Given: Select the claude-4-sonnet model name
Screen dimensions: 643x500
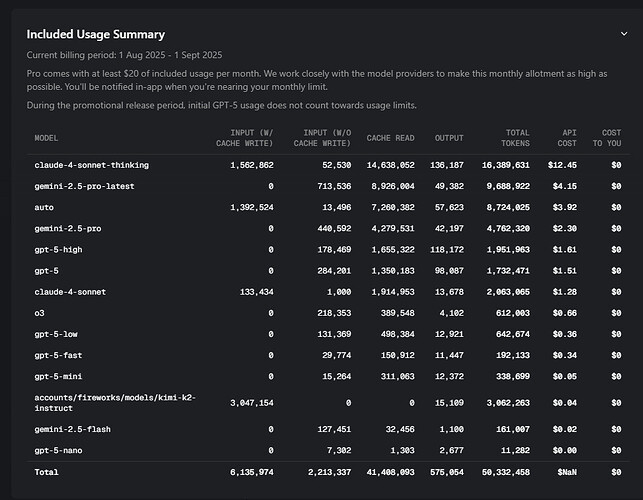Looking at the screenshot, I should coord(70,292).
